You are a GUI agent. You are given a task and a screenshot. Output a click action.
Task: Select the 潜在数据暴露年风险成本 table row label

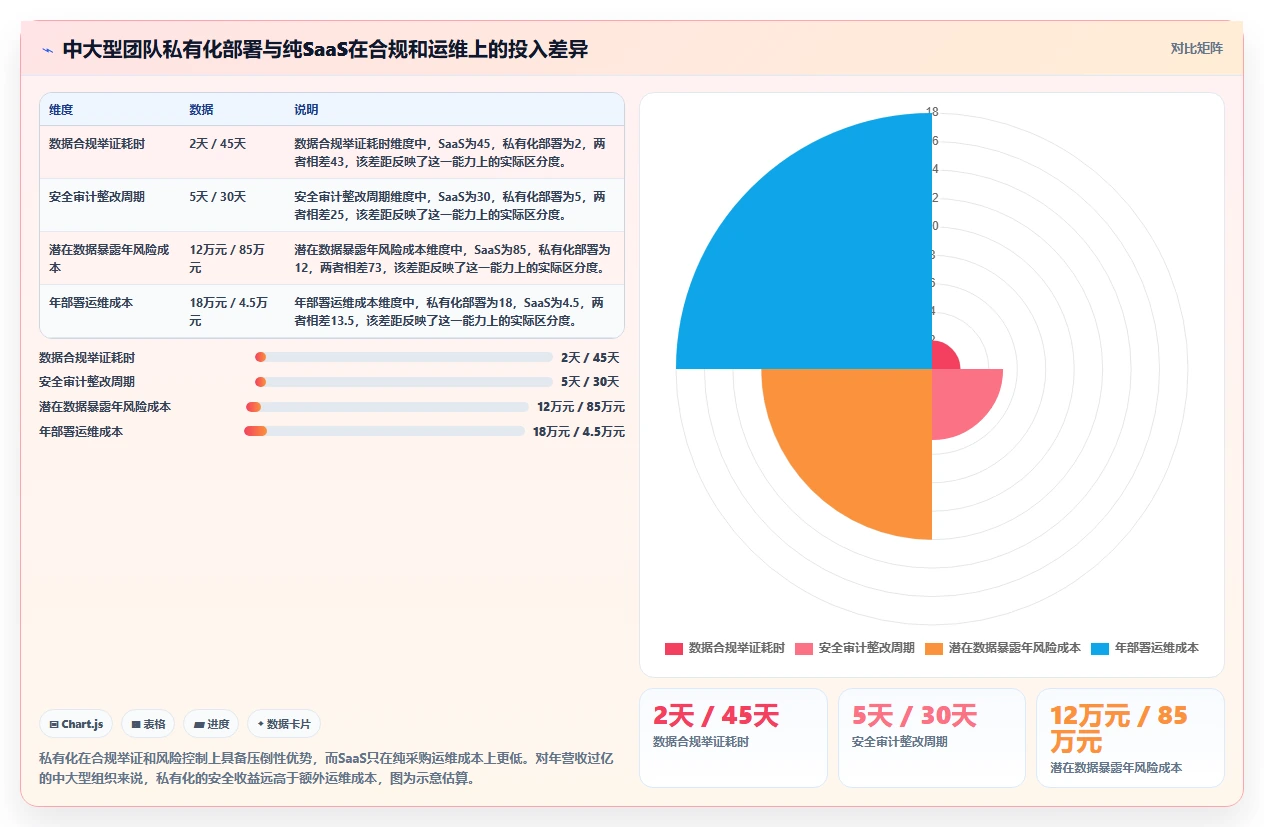109,259
